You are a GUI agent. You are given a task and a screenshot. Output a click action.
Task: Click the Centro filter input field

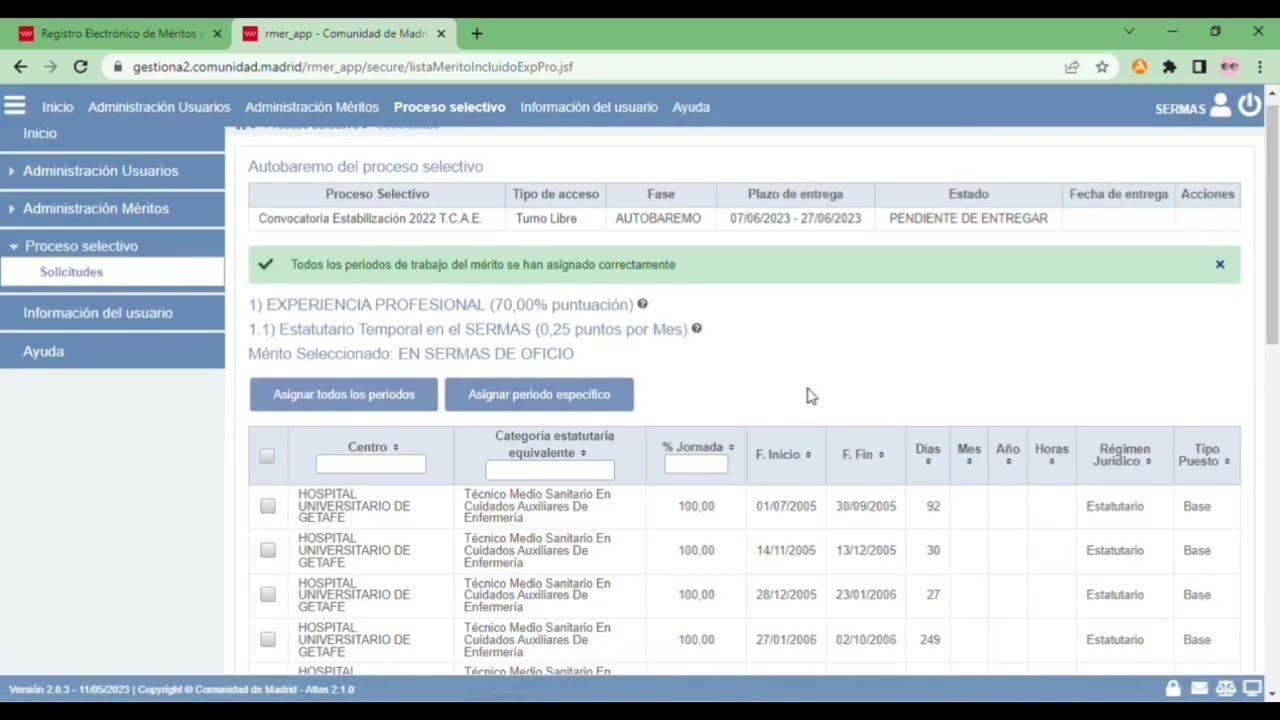(x=371, y=464)
